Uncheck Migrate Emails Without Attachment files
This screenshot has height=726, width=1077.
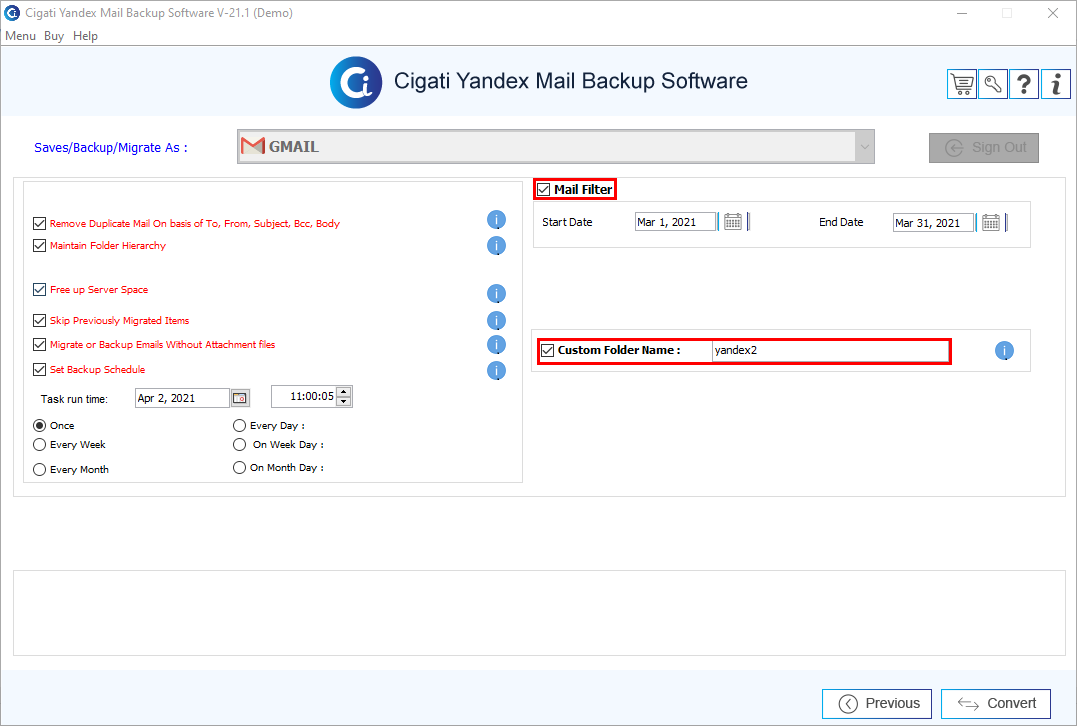[39, 344]
